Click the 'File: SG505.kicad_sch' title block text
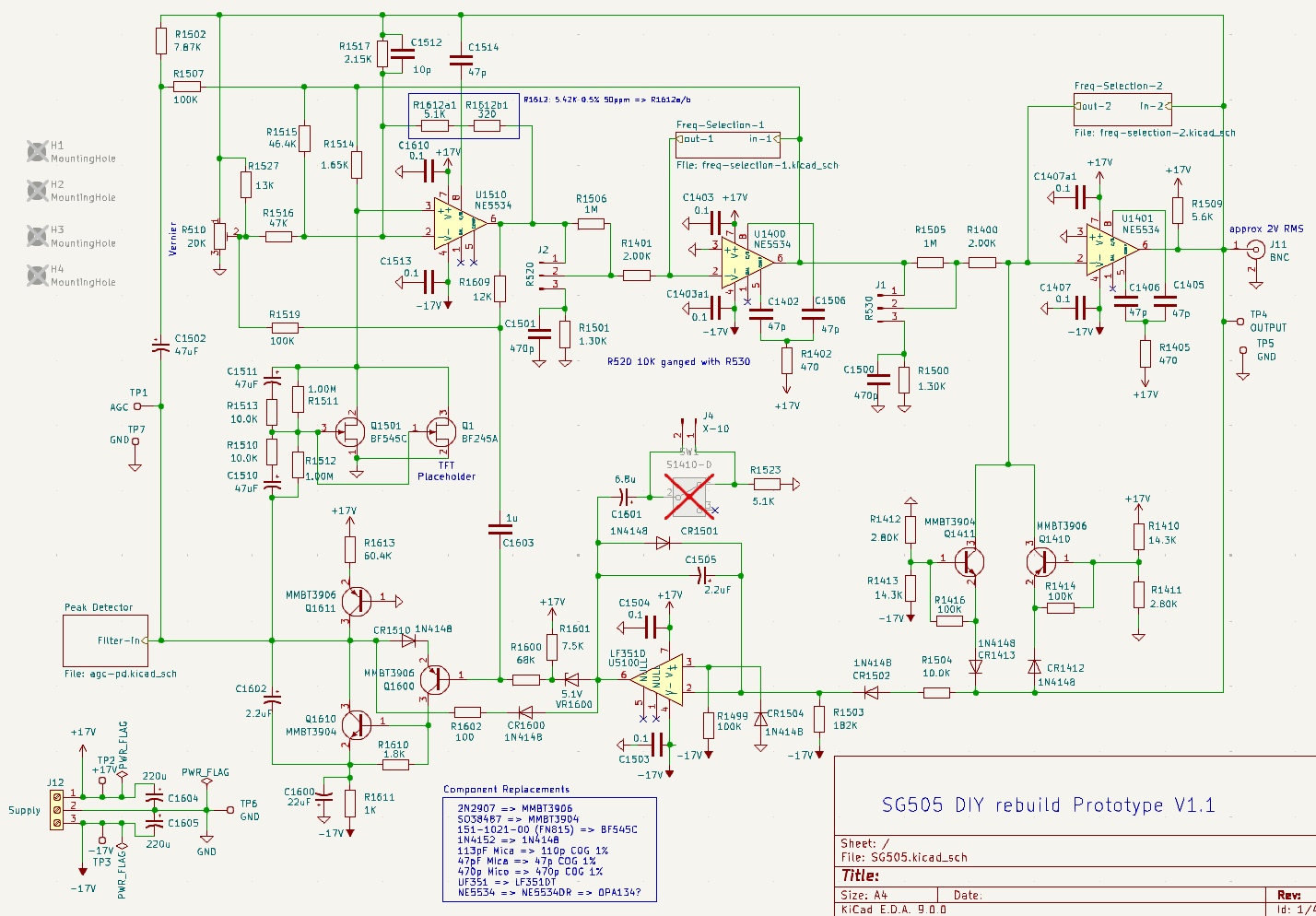 pos(904,857)
